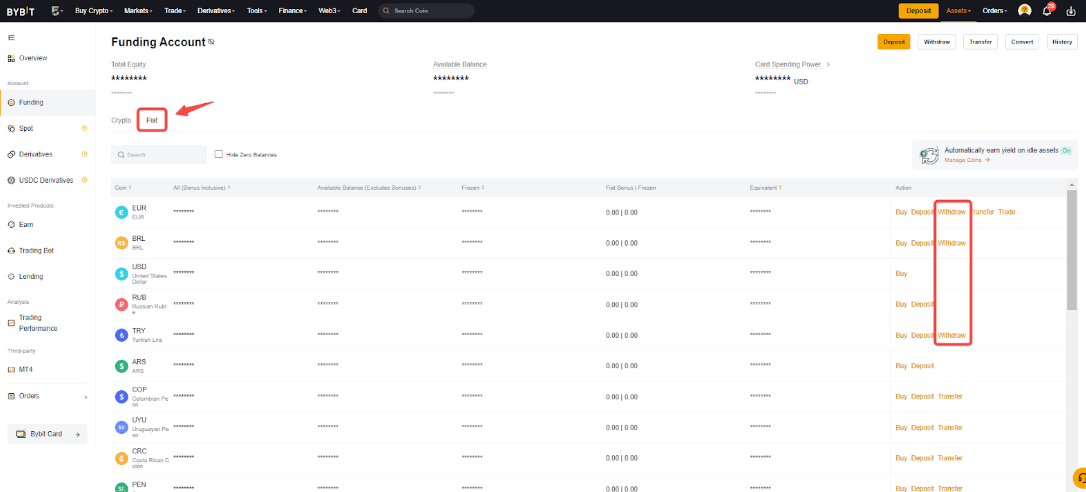This screenshot has width=1086, height=492.
Task: Collapse the sidebar using the hamburger icon
Action: pyautogui.click(x=11, y=37)
